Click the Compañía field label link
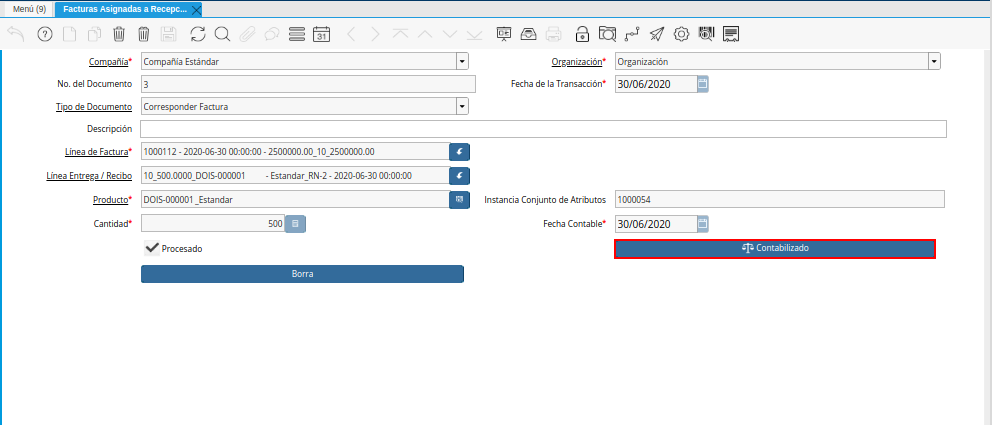This screenshot has height=425, width=992. coord(108,62)
